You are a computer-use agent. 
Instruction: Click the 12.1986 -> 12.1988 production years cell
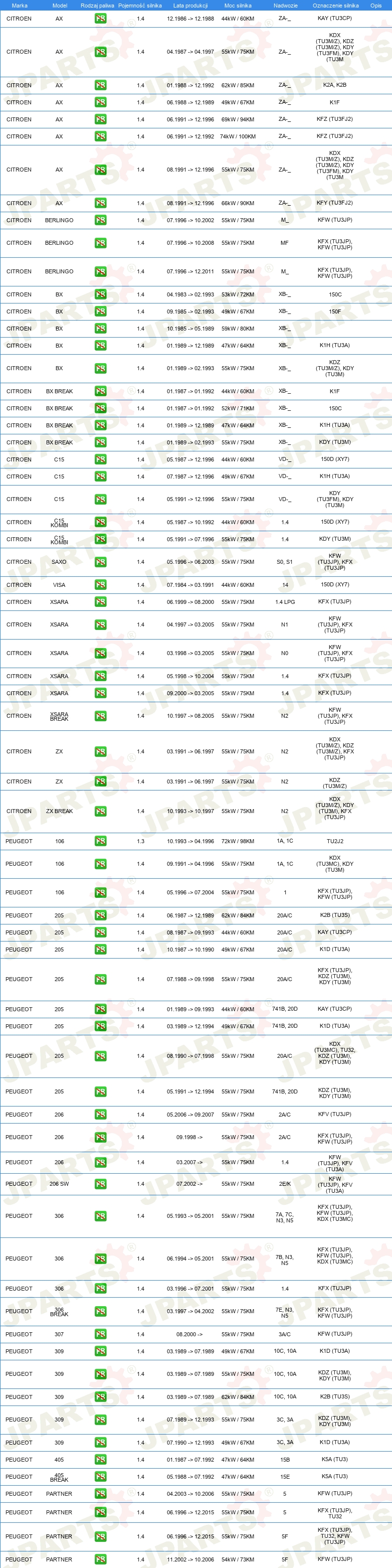coord(190,18)
